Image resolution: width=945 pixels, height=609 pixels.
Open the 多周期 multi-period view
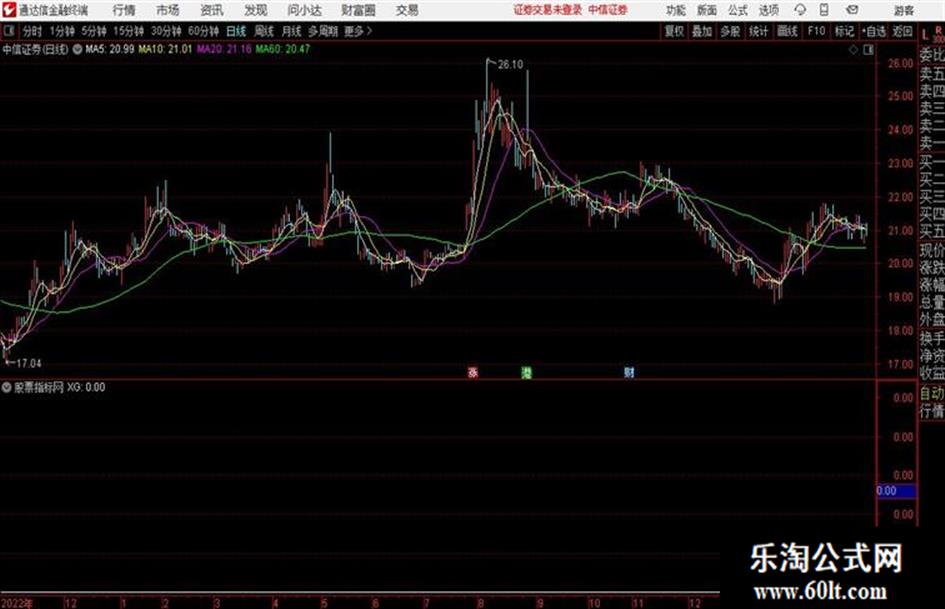click(323, 31)
